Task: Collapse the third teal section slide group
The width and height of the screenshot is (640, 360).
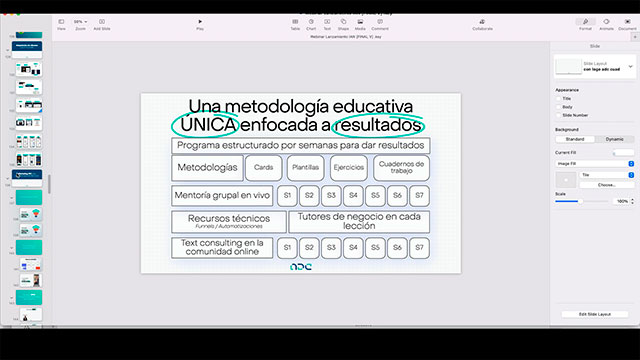Action: [11, 298]
